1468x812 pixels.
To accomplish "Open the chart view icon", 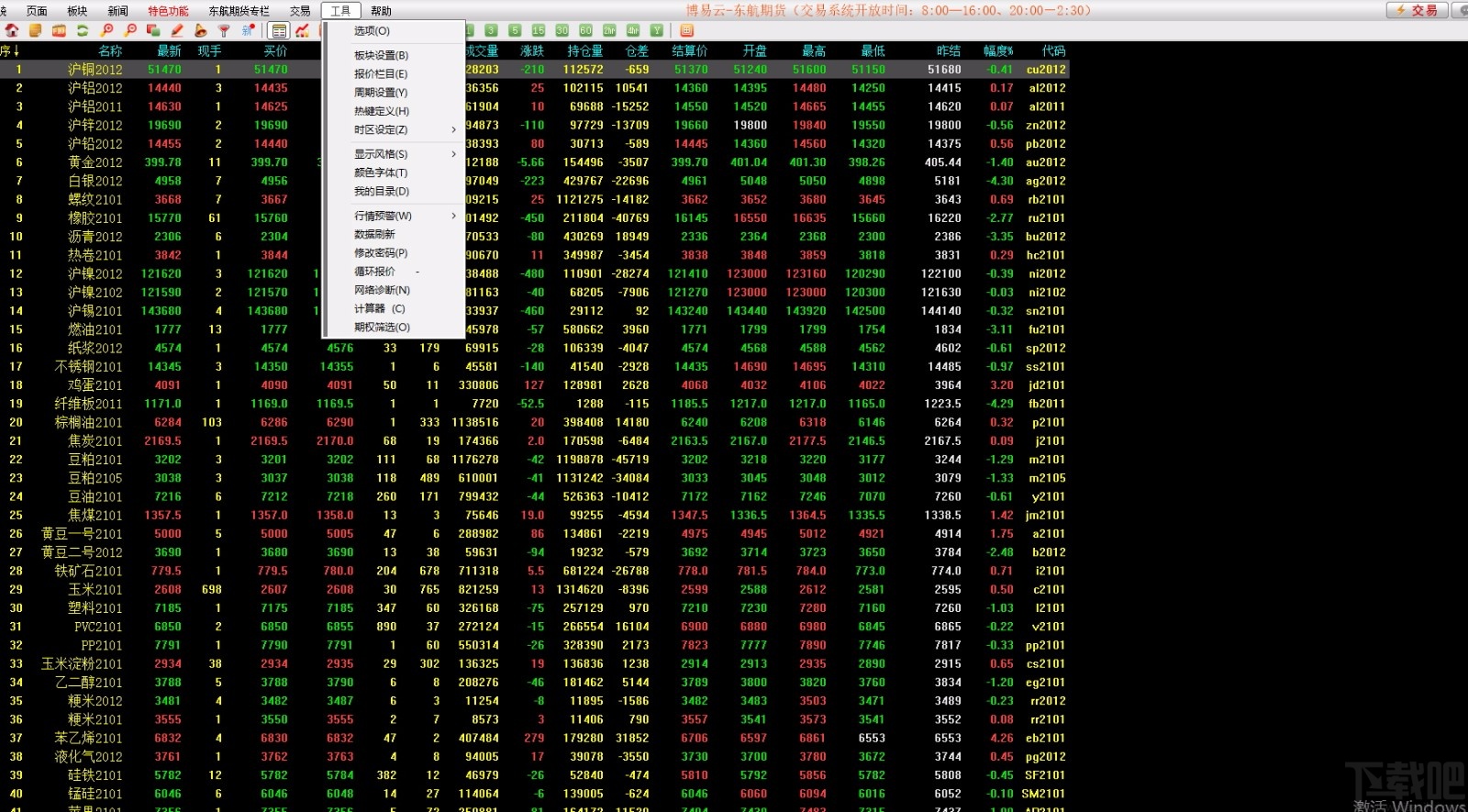I will pyautogui.click(x=302, y=30).
